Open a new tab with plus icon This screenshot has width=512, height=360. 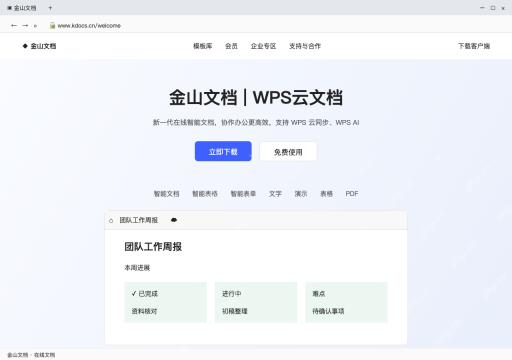(x=50, y=8)
